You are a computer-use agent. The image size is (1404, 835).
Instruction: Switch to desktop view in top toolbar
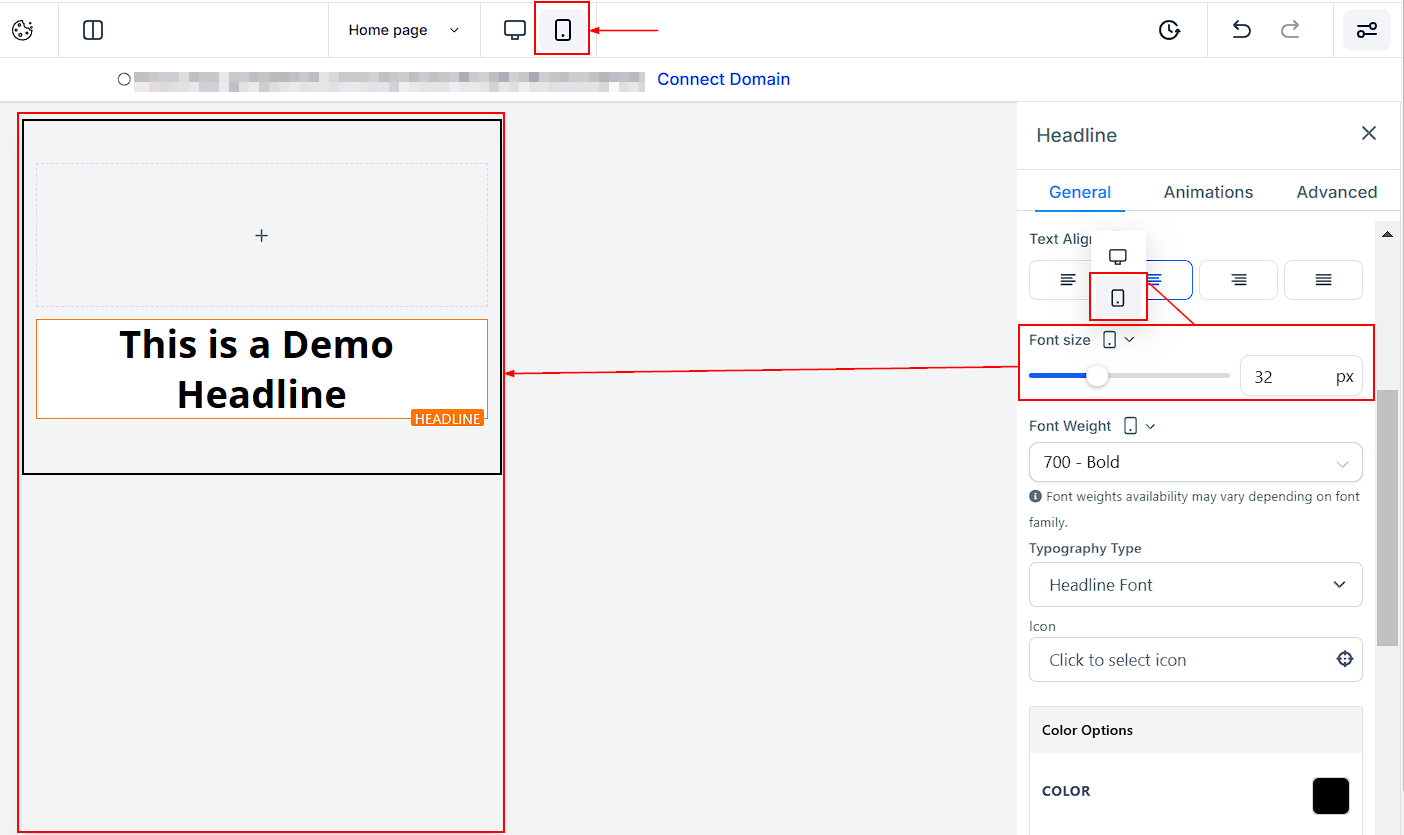tap(515, 30)
